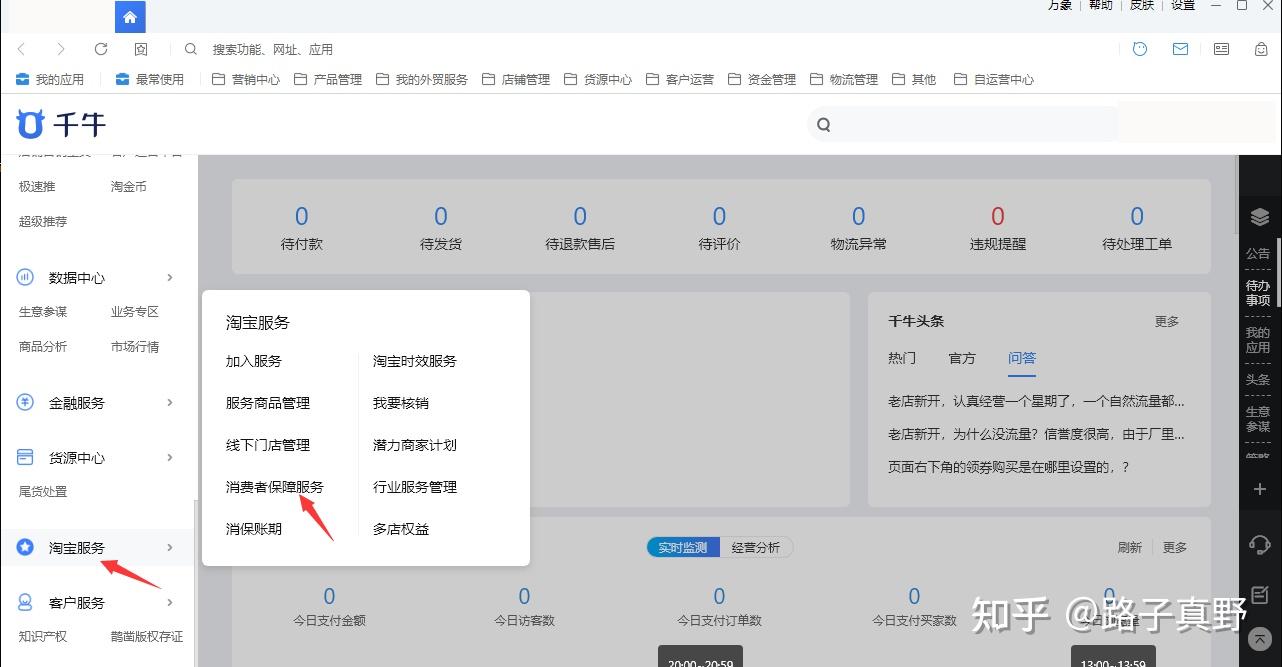
Task: Select the 热门 tab in 千牛头条
Action: [x=902, y=358]
